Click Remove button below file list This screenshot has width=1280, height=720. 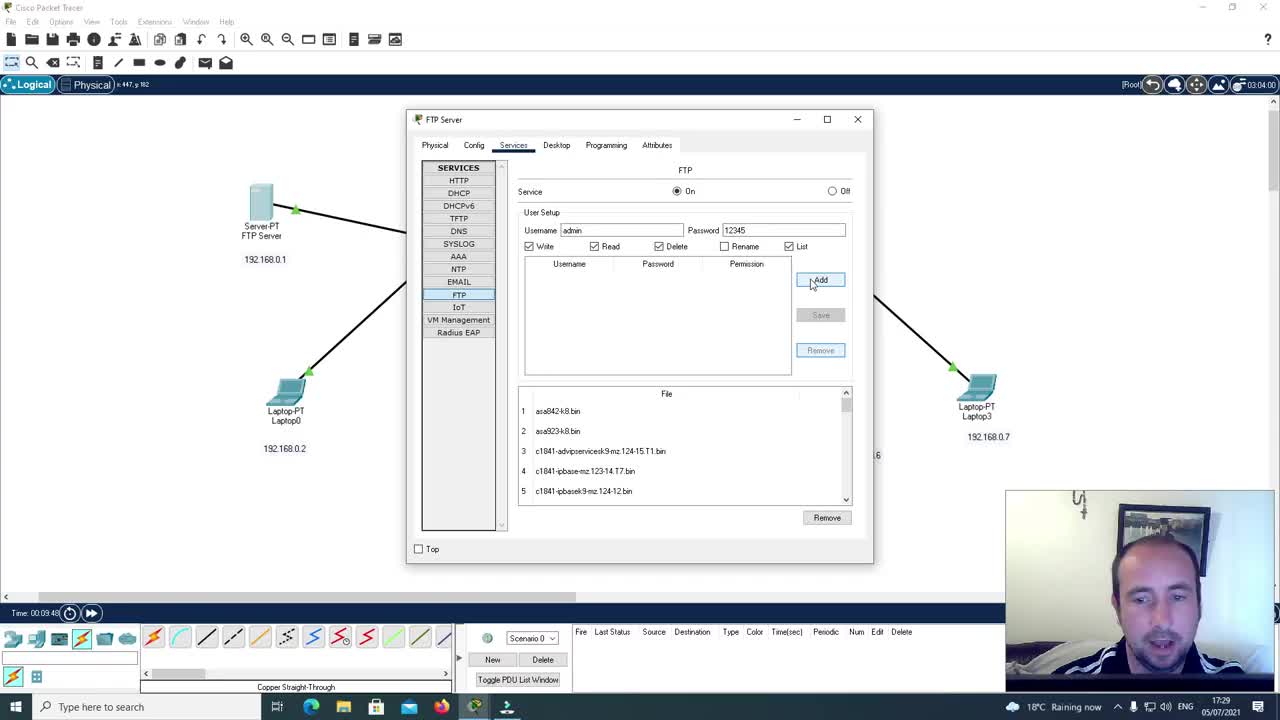[x=827, y=518]
